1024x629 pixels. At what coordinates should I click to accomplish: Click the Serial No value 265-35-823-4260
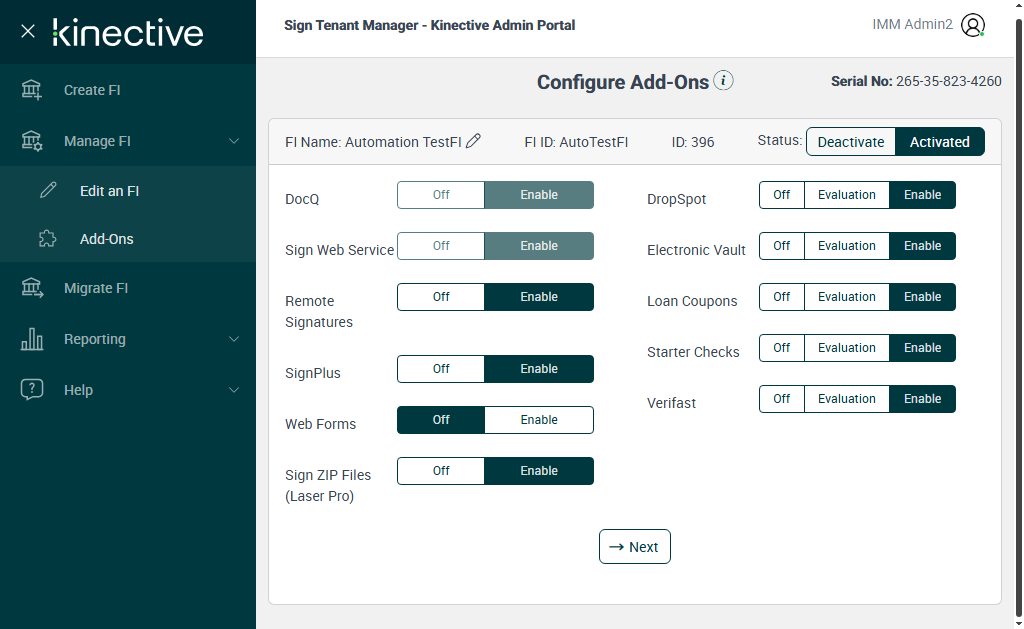(948, 81)
